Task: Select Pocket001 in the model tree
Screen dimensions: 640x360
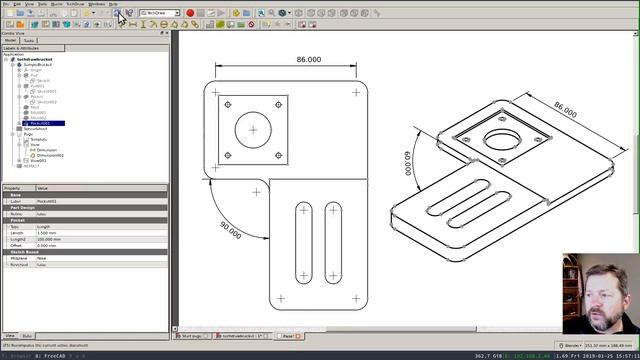Action: [44, 123]
